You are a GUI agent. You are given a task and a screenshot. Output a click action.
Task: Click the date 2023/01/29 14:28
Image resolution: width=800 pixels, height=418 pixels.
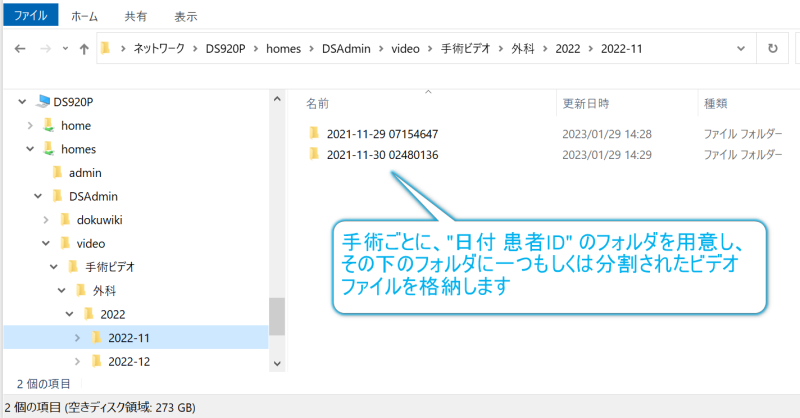(607, 134)
